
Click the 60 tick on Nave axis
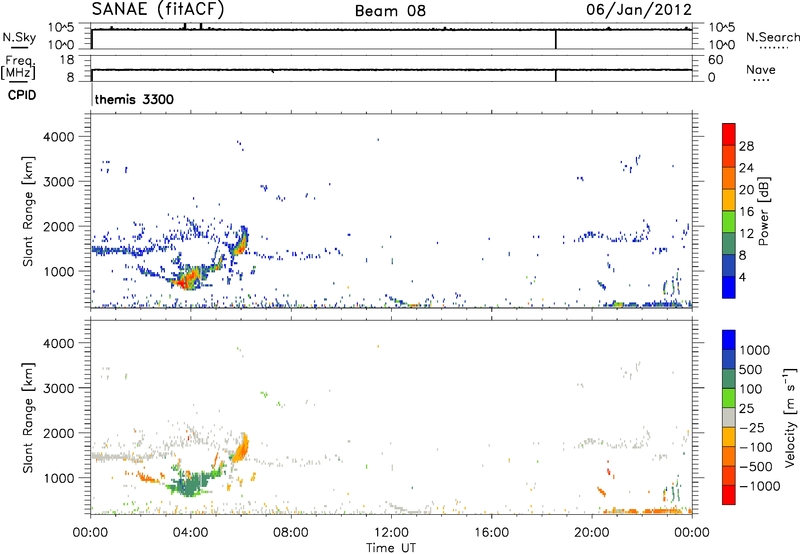716,60
